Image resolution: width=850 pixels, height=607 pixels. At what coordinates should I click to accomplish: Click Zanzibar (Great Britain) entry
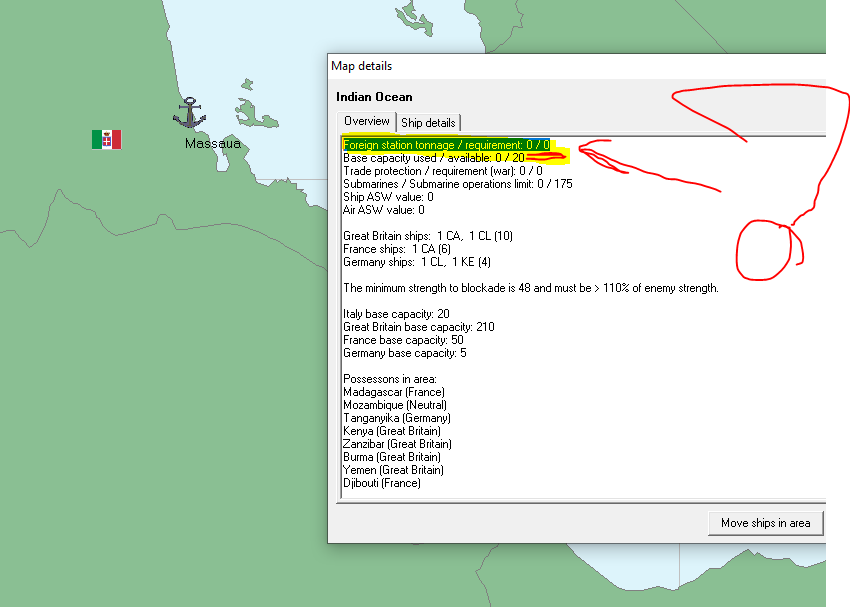tap(397, 444)
